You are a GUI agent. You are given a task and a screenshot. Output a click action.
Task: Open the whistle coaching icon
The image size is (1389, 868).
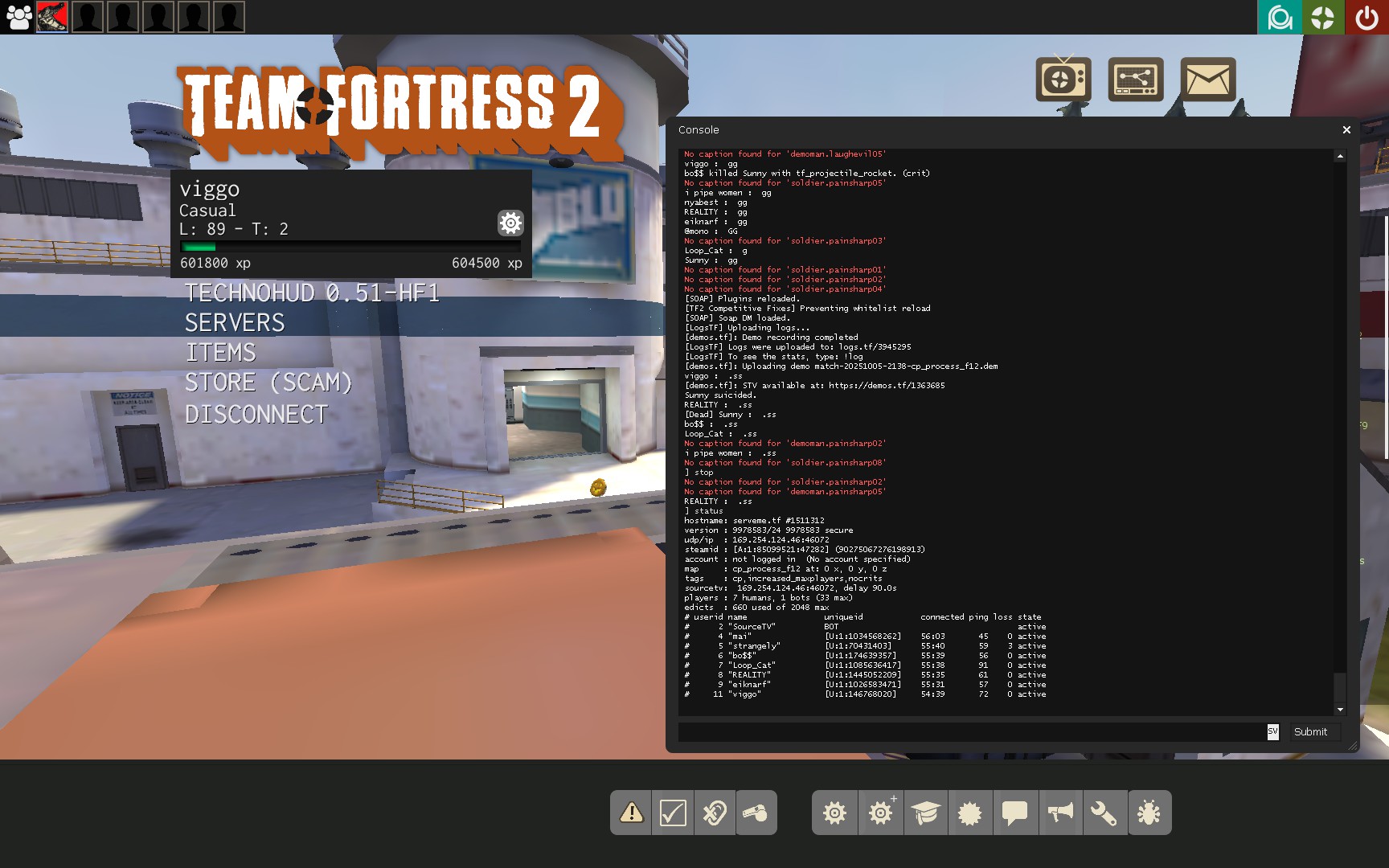pos(756,813)
